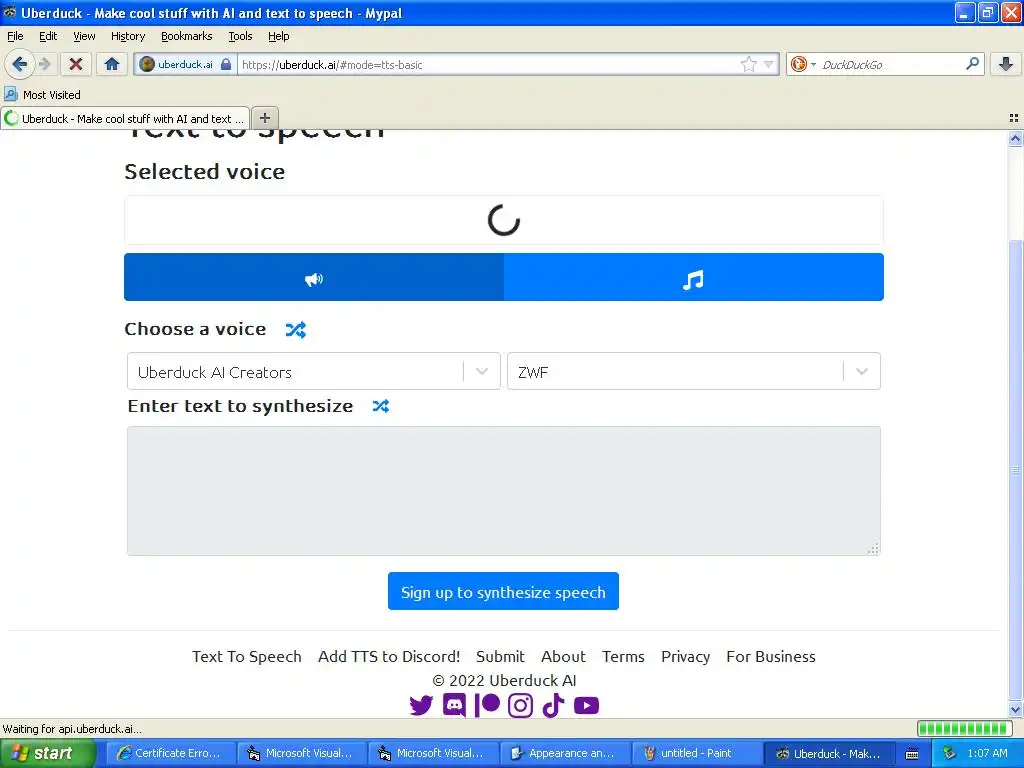The image size is (1024, 768).
Task: Click the page scrollbar down arrow
Action: click(1015, 709)
